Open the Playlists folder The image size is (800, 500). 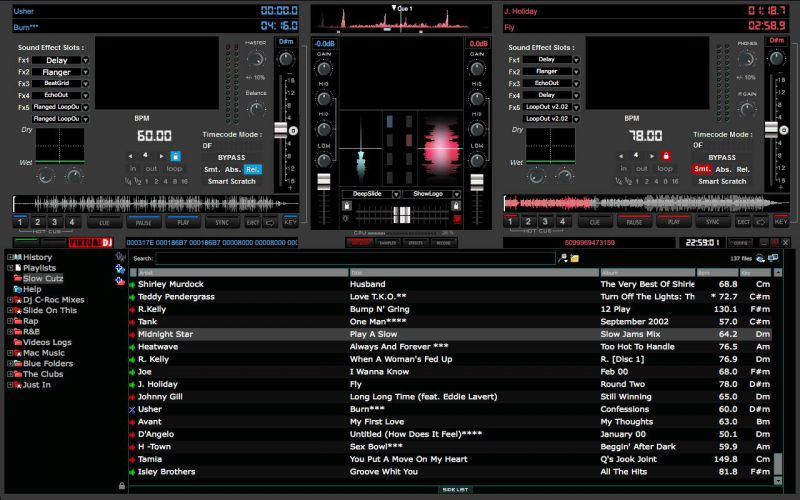click(x=39, y=268)
